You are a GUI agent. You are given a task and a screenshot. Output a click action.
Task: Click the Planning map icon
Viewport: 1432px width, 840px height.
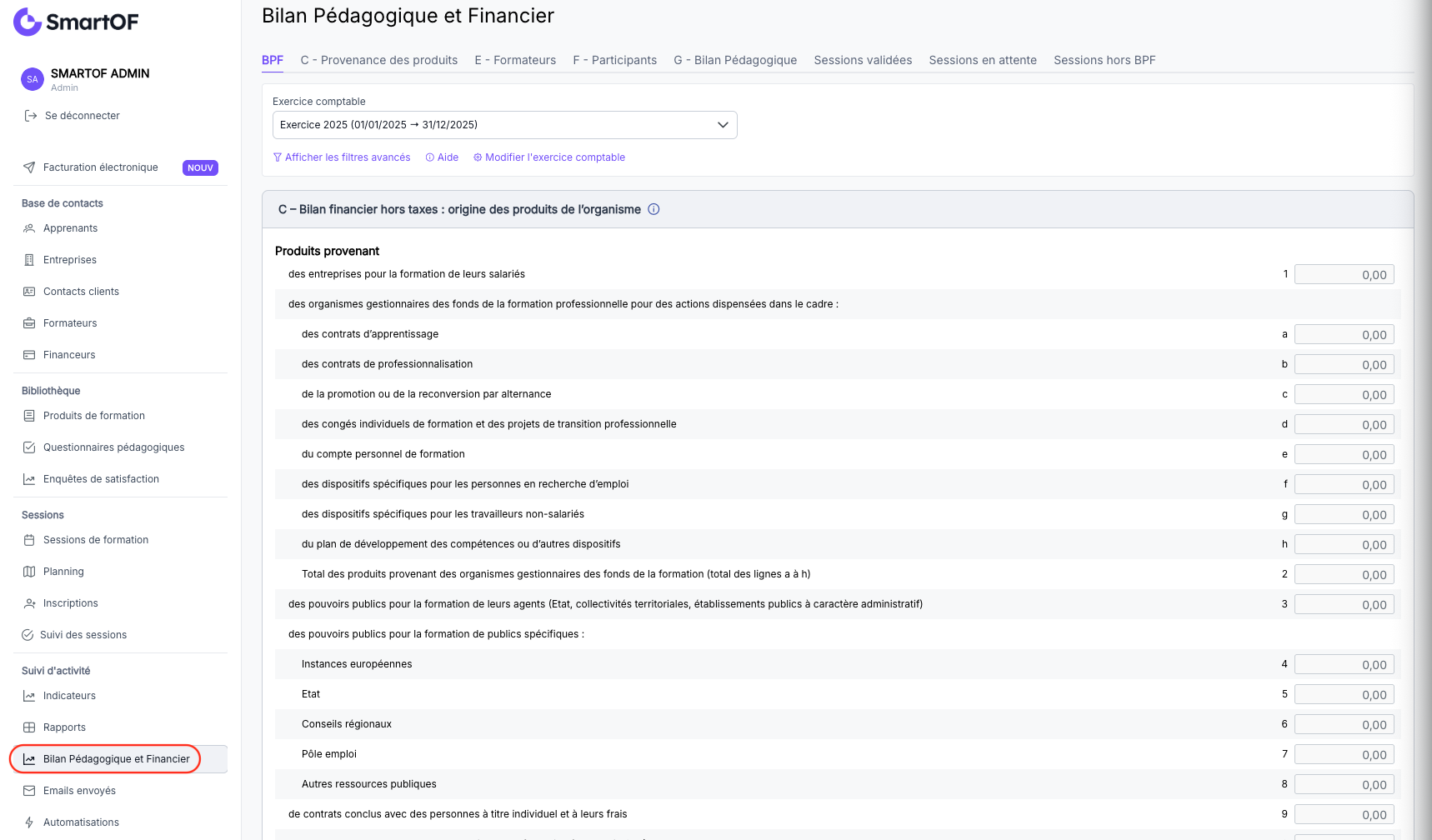29,572
